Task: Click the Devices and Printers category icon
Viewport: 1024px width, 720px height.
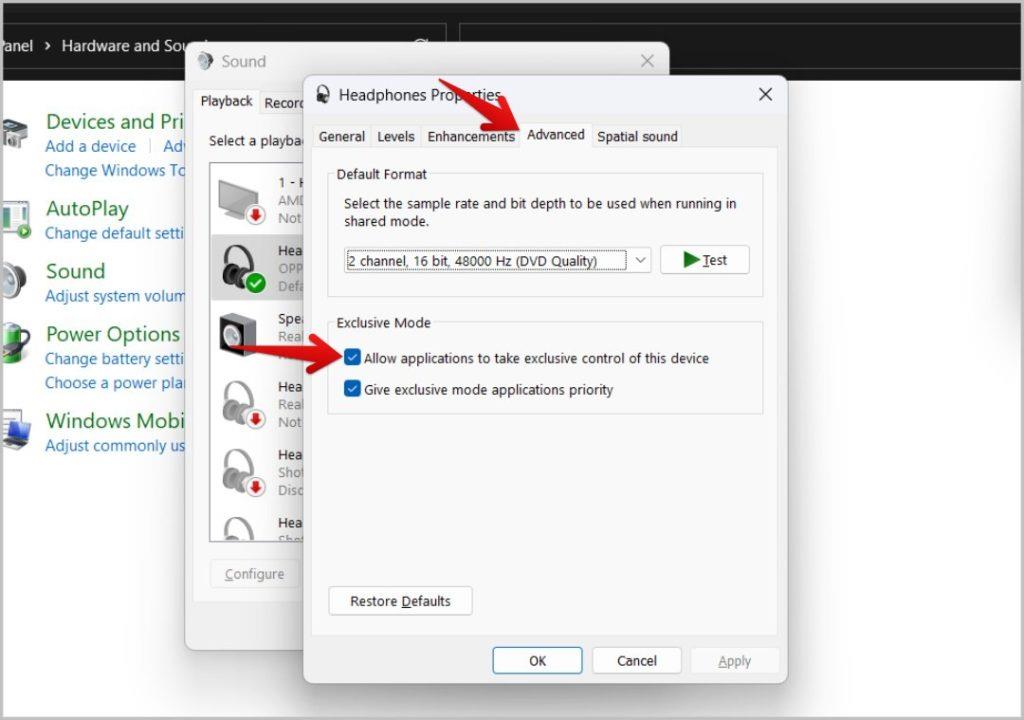Action: 14,133
